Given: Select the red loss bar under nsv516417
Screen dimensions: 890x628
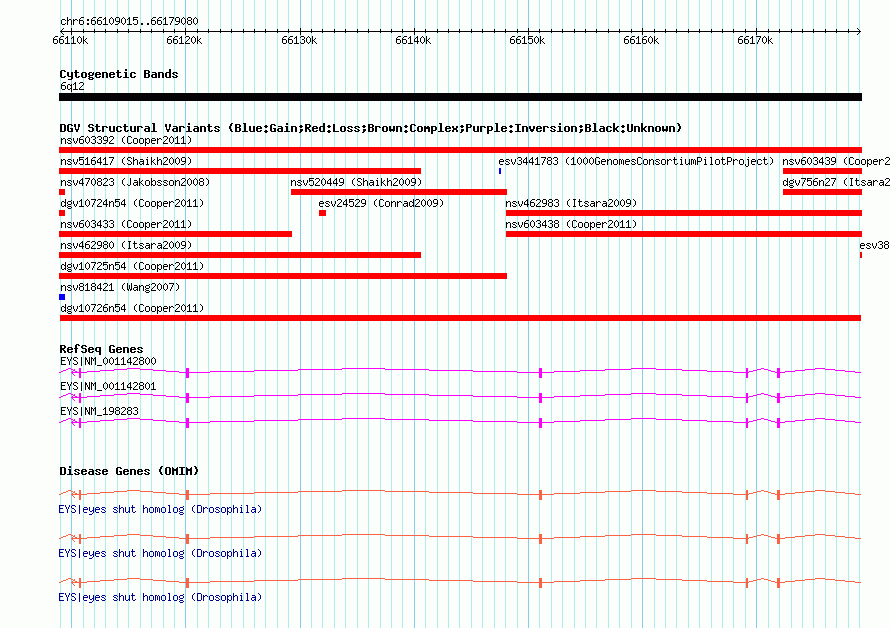Looking at the screenshot, I should point(240,171).
